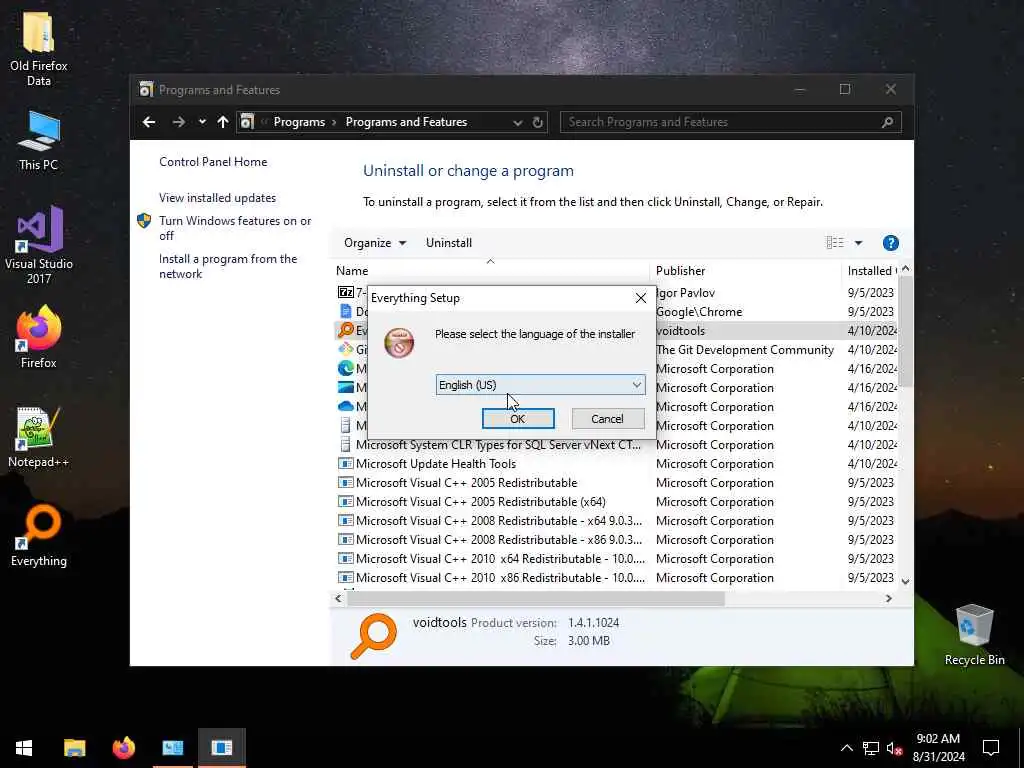Refresh the Programs and Features list

click(537, 122)
